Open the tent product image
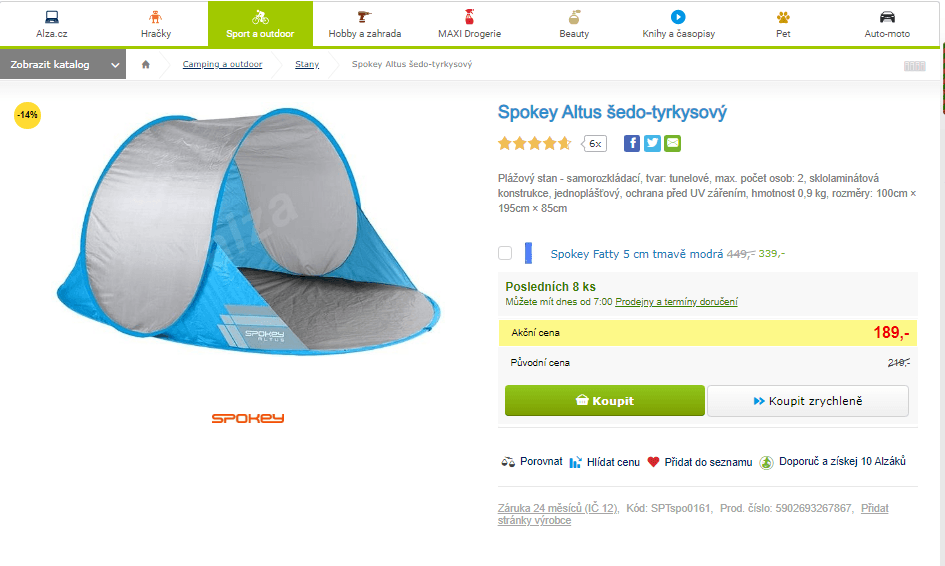945x566 pixels. click(248, 232)
